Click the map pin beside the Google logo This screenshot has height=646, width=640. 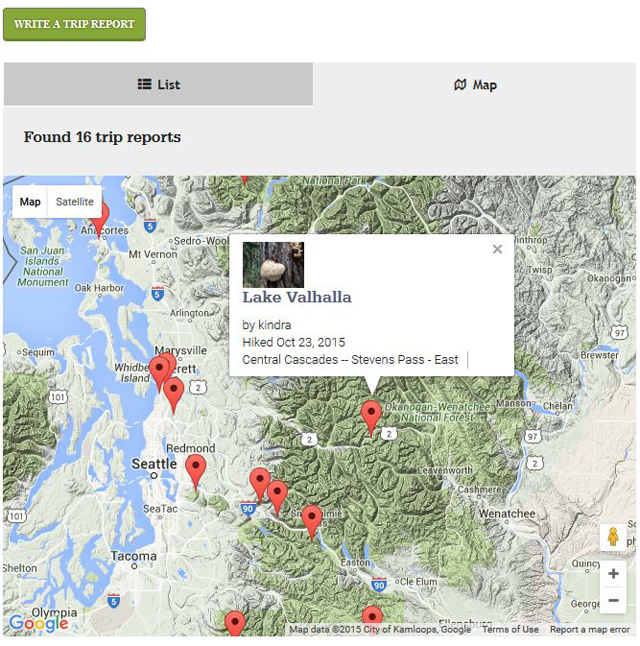tap(235, 624)
